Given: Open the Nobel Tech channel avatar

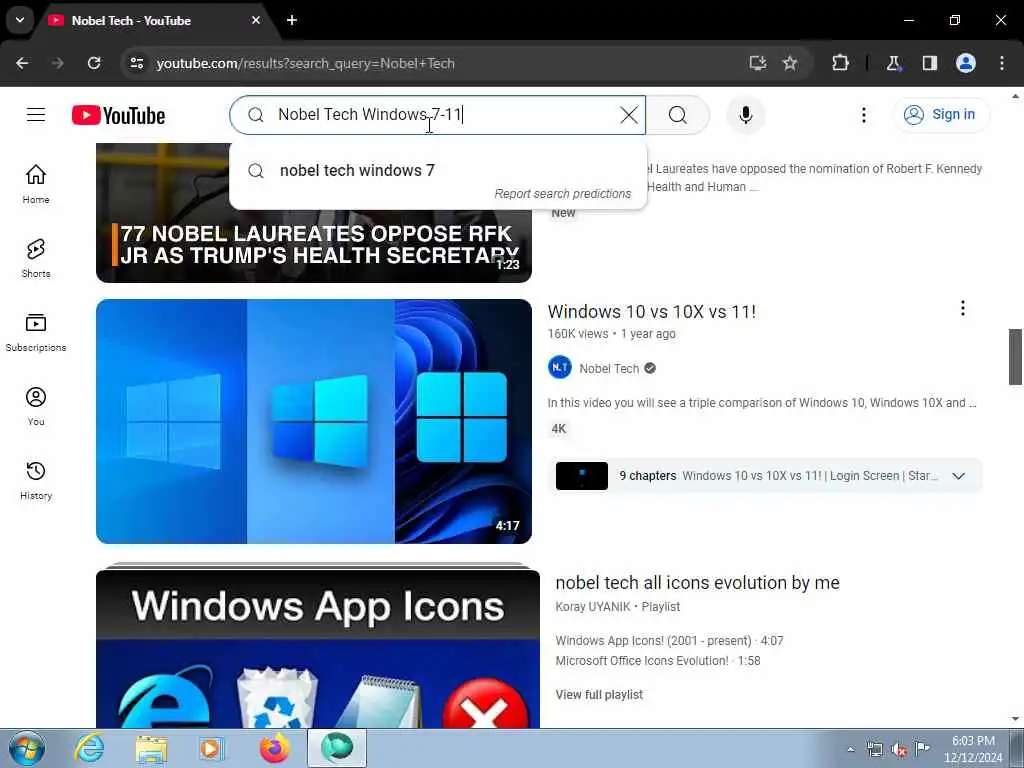Looking at the screenshot, I should [x=560, y=368].
